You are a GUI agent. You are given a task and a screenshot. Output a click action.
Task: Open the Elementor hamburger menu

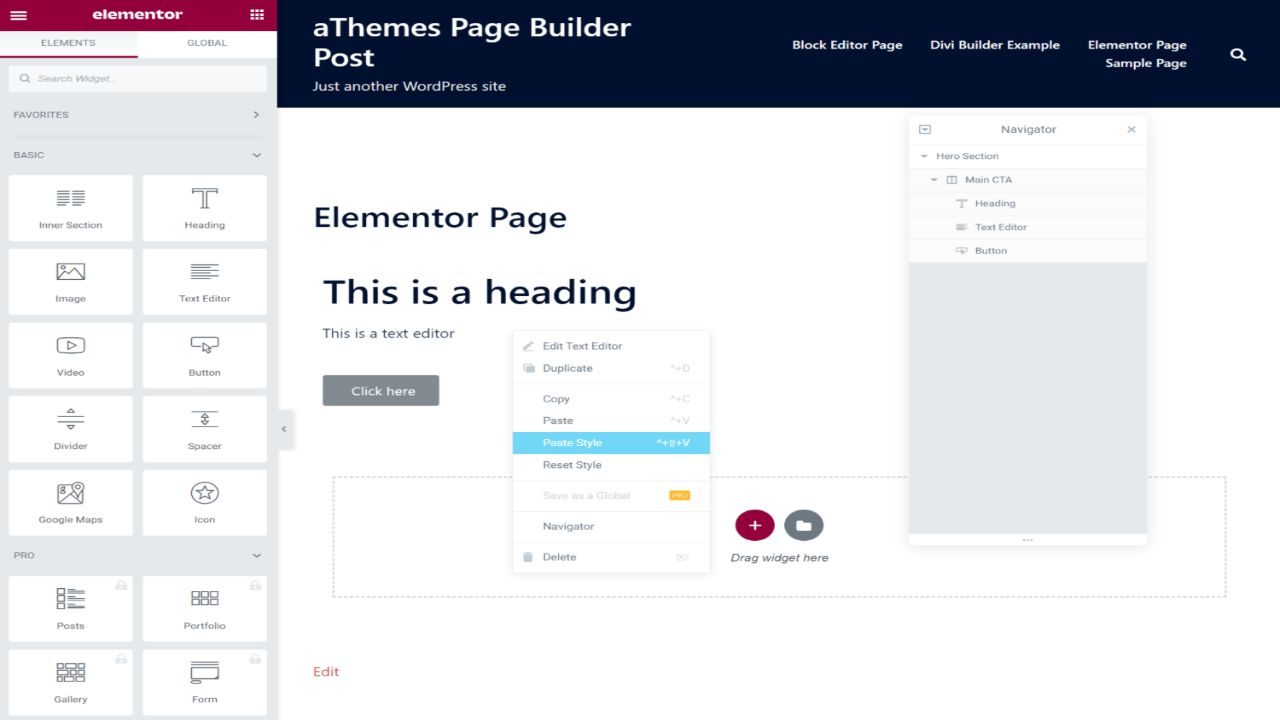click(18, 15)
